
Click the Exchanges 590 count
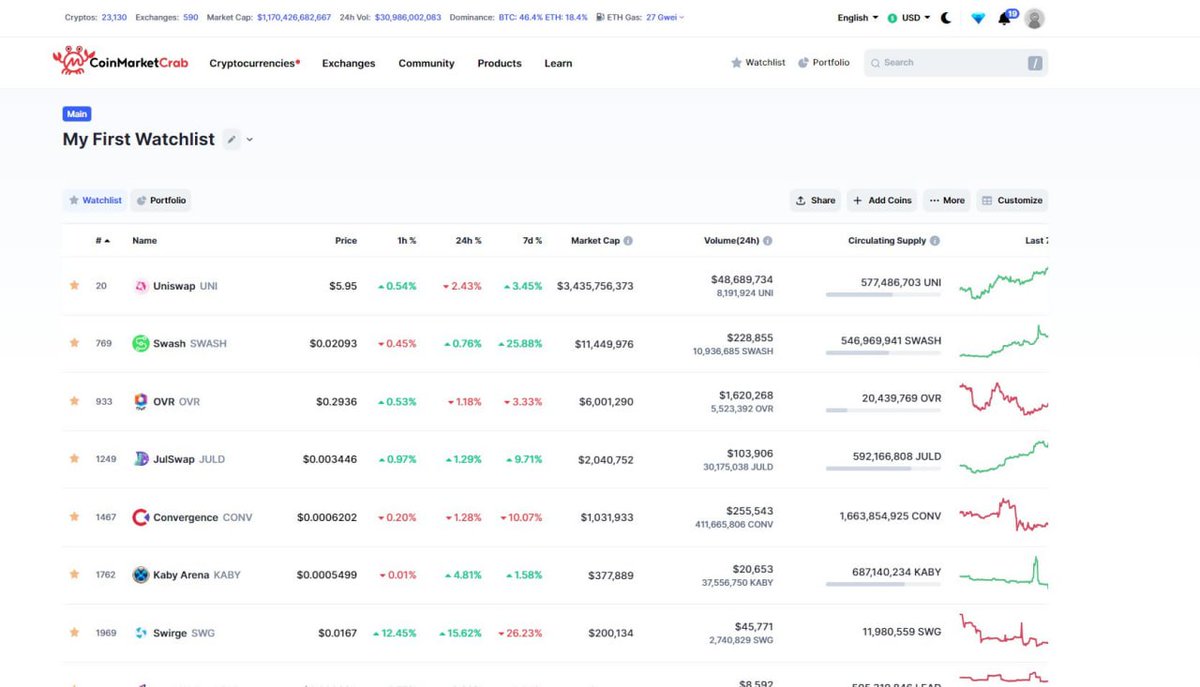click(190, 18)
